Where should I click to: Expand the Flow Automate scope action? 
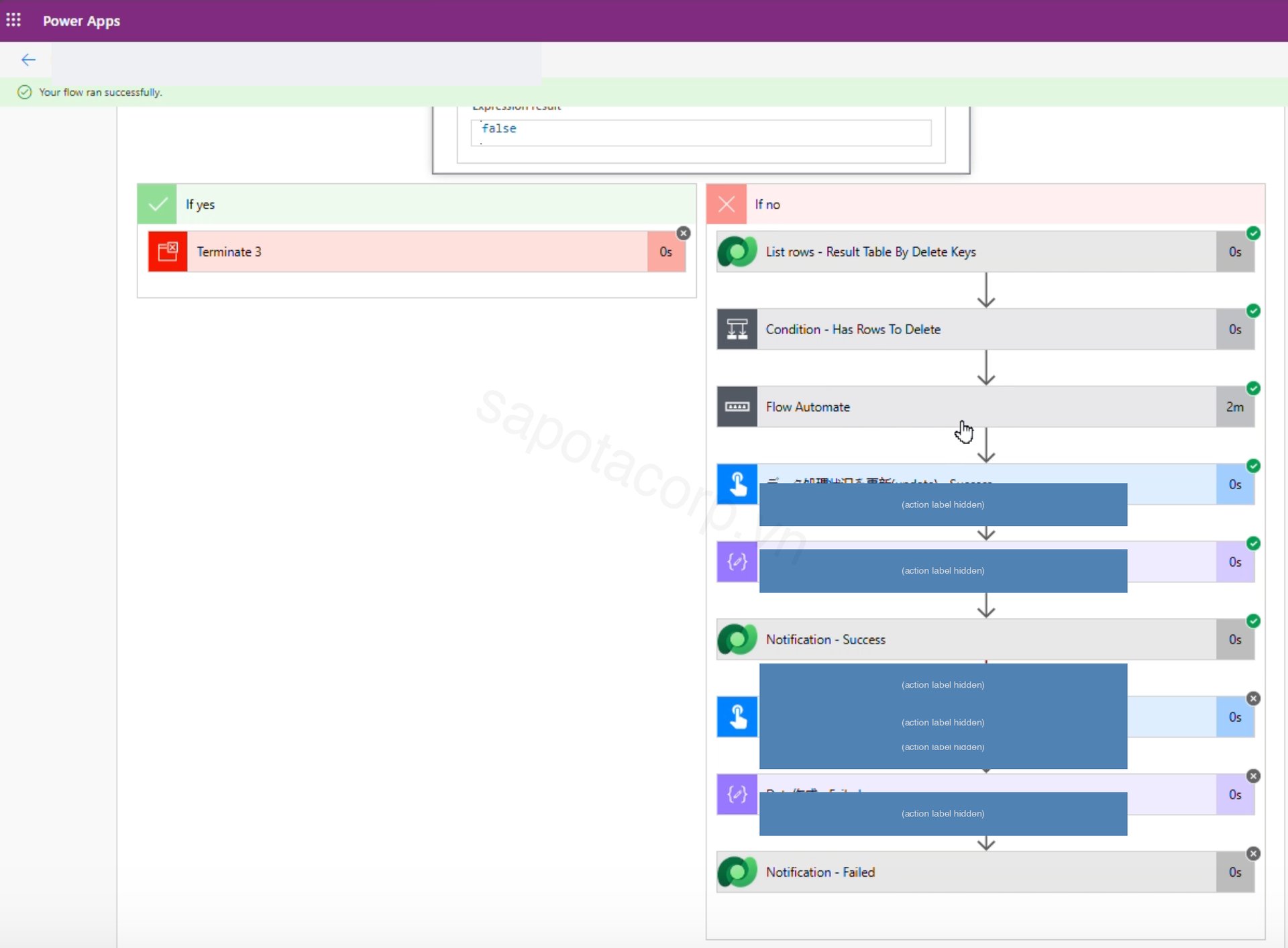point(985,407)
